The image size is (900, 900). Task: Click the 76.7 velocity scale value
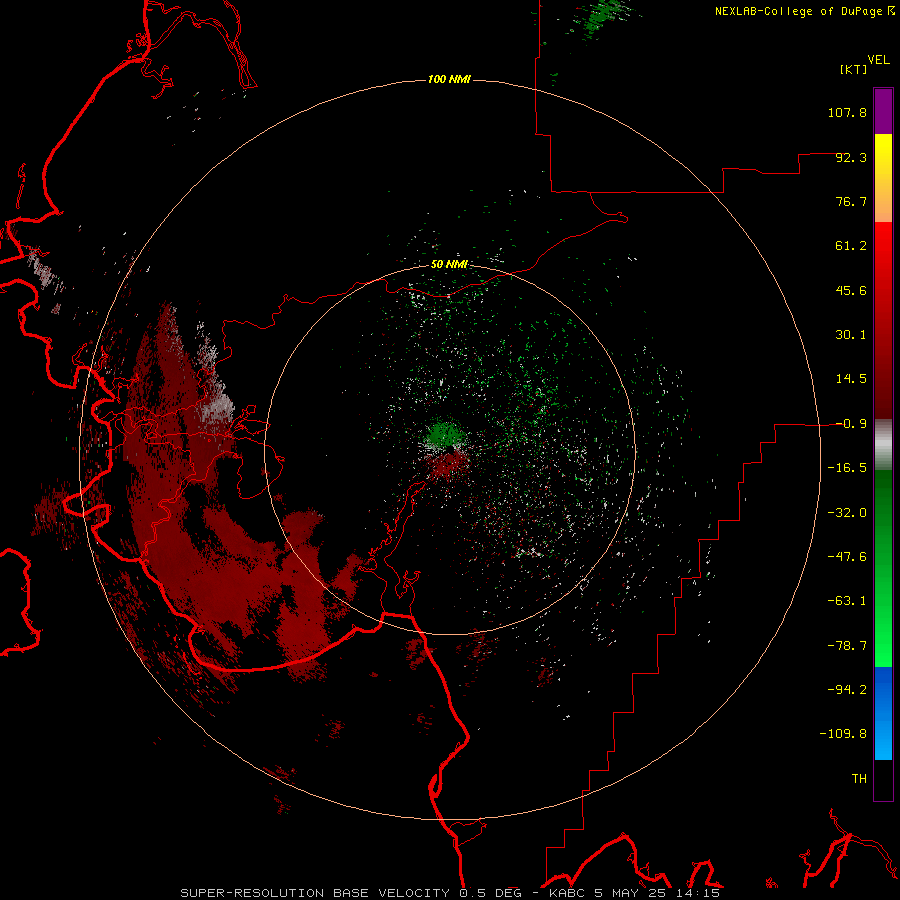851,201
